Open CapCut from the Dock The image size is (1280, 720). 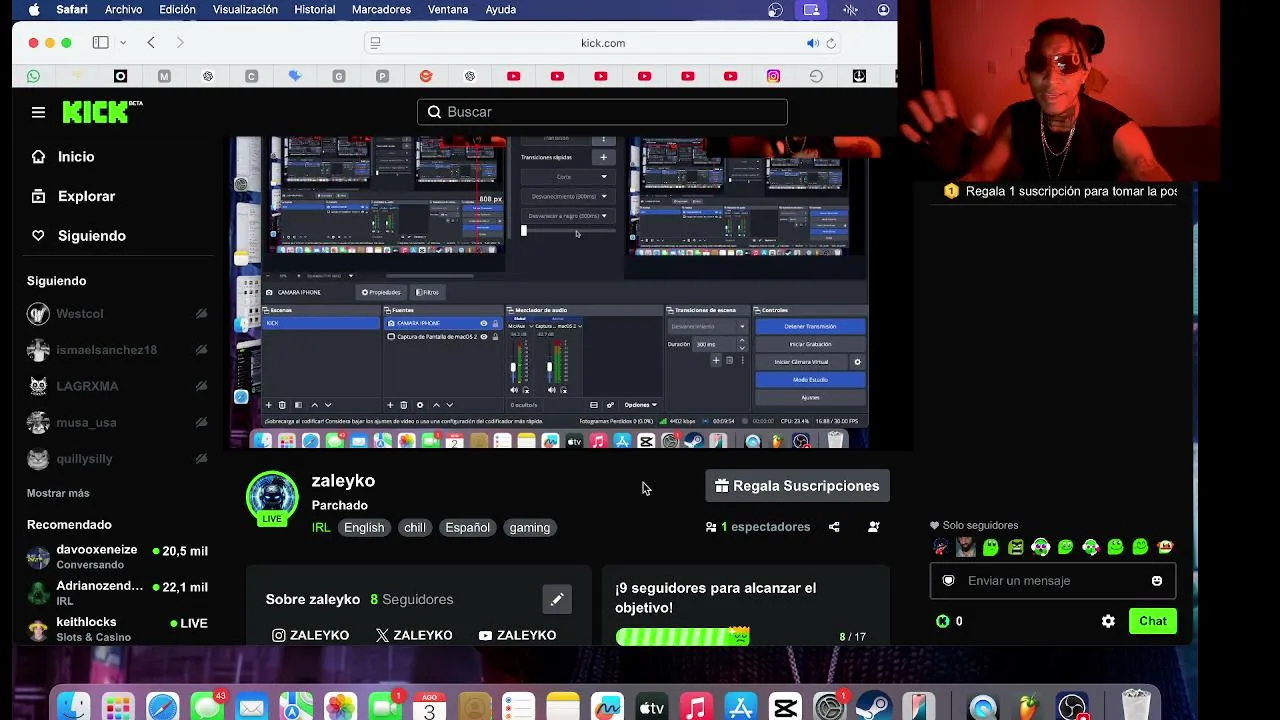[785, 707]
